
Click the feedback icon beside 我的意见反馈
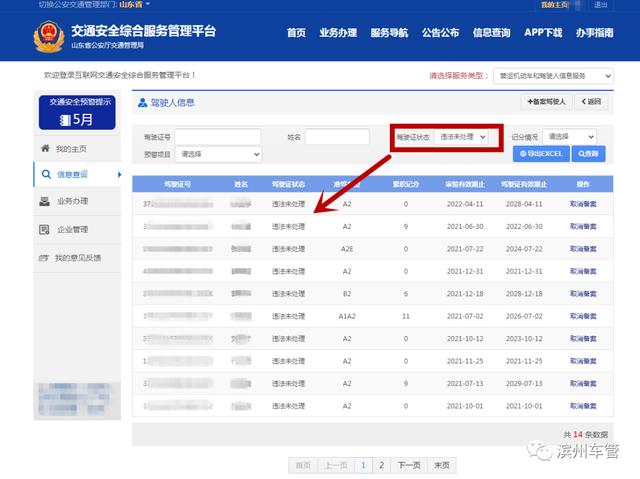[43, 258]
